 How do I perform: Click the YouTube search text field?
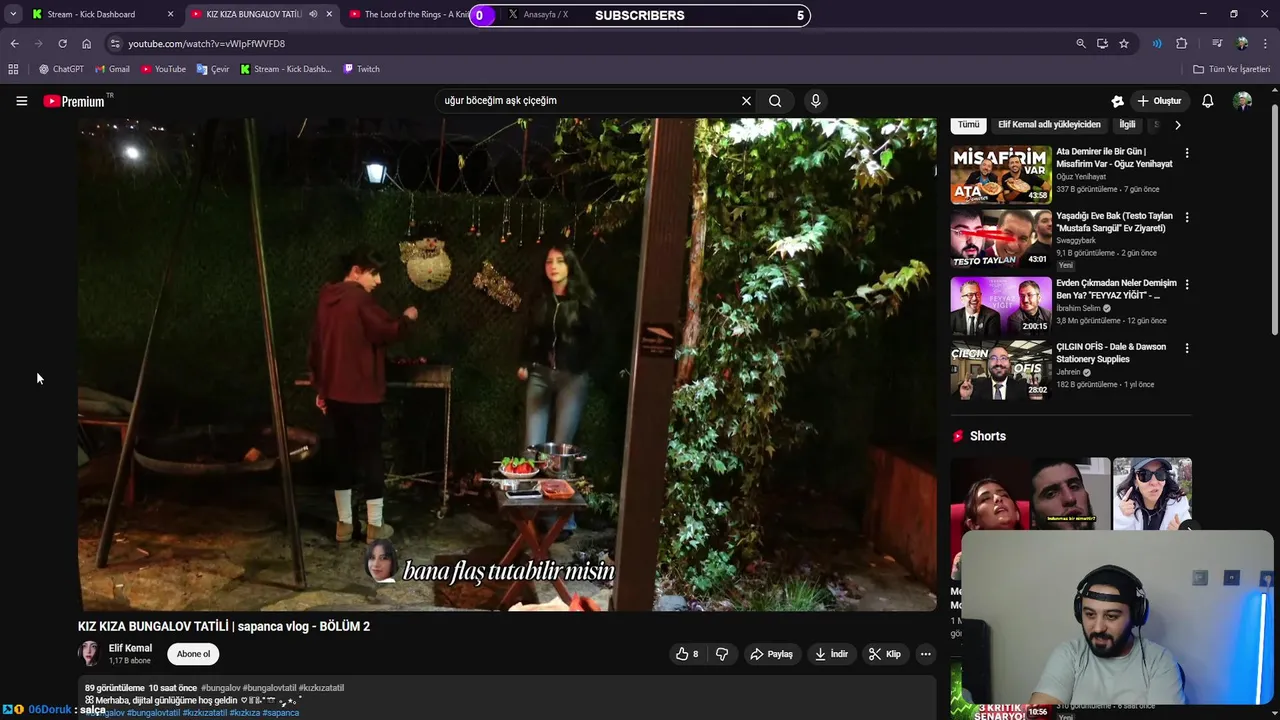tap(590, 101)
